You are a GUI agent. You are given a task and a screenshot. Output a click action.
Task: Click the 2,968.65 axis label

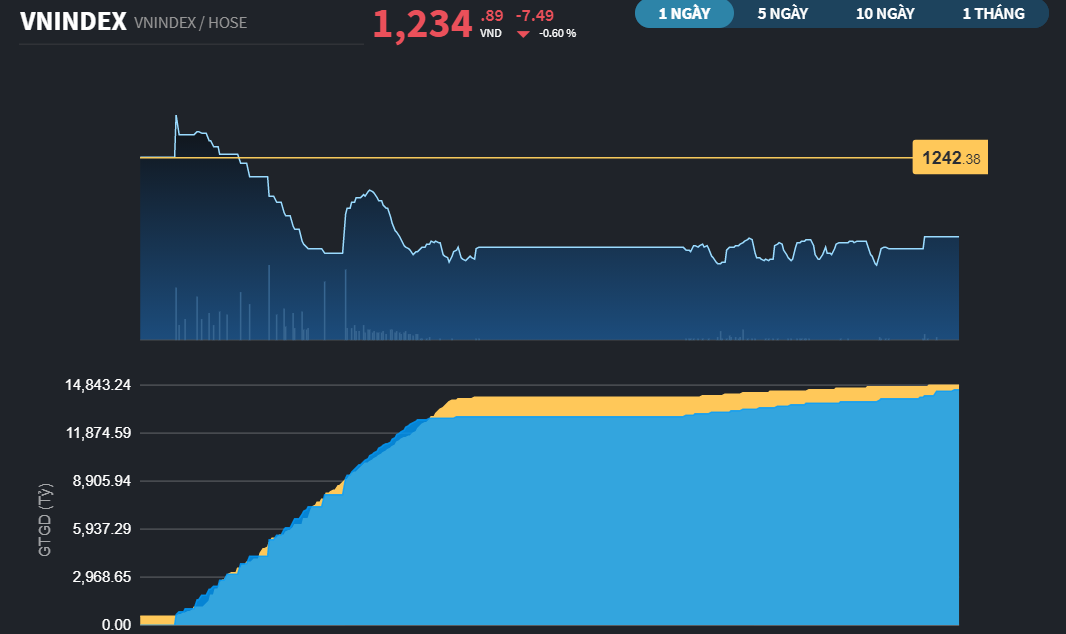[x=101, y=577]
